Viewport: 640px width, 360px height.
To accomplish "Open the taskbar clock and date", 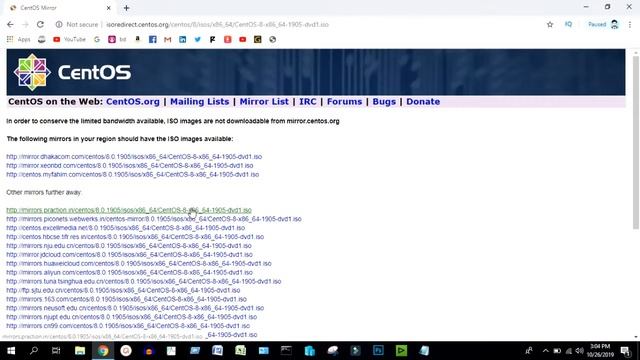I will (x=600, y=351).
